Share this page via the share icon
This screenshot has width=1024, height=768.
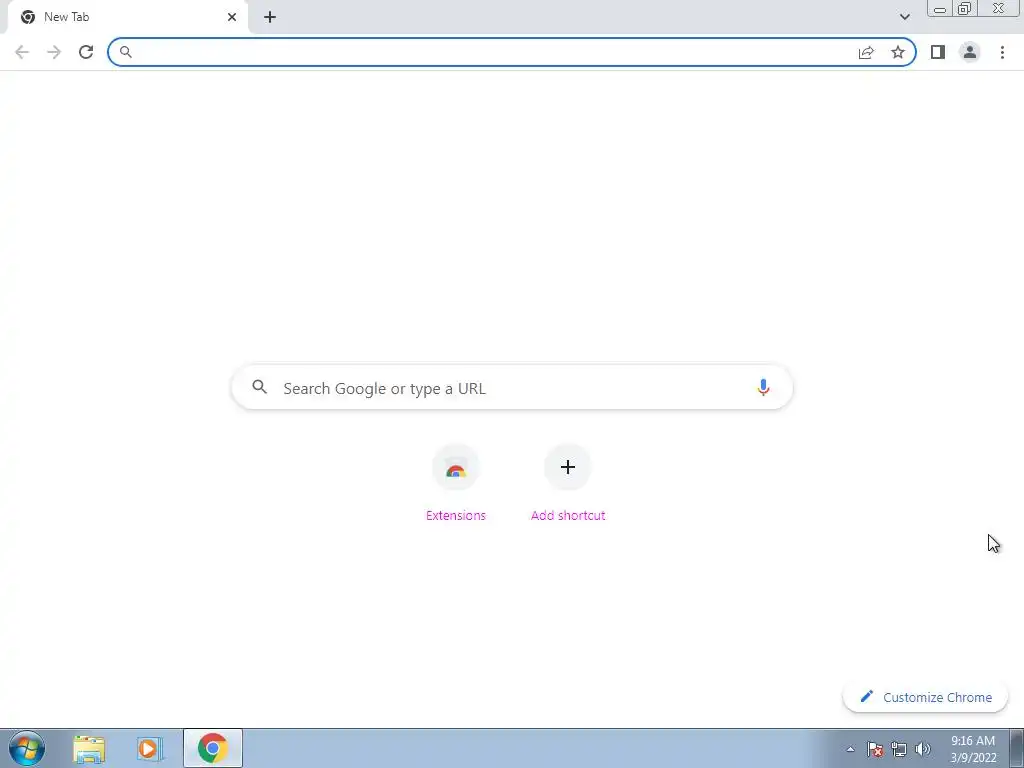tap(866, 52)
